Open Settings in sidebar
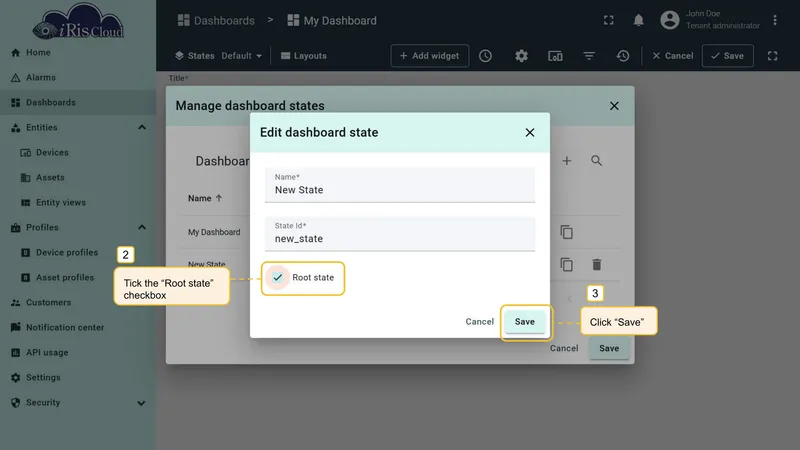Viewport: 800px width, 450px height. [78, 378]
